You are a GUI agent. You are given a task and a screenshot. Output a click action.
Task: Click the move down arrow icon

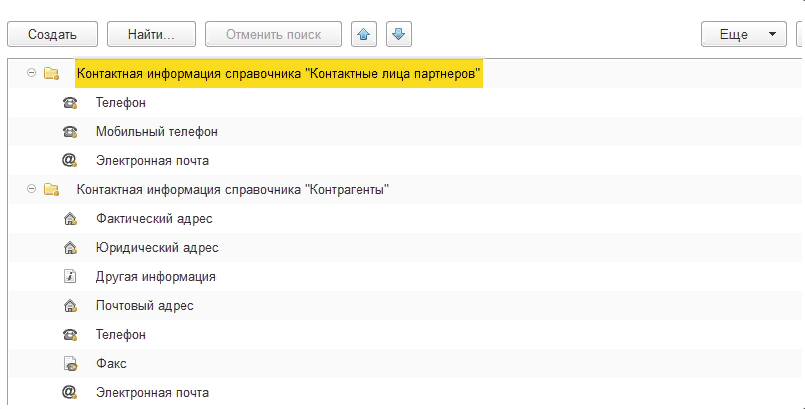(399, 35)
